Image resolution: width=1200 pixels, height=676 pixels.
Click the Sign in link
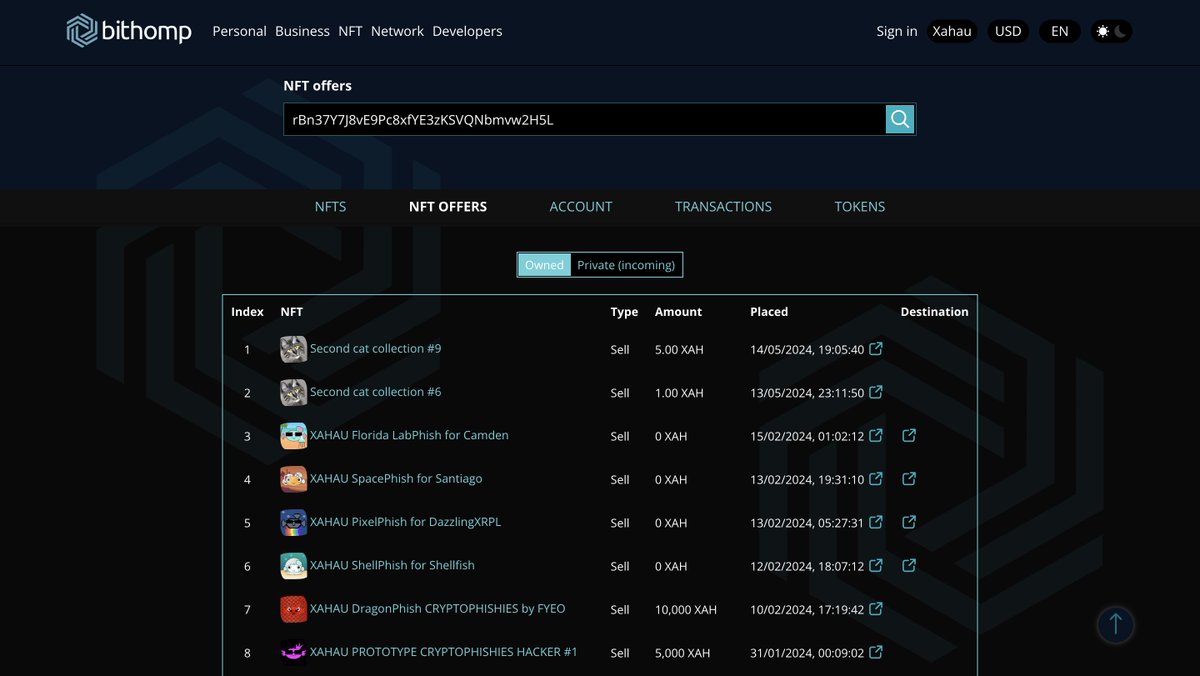[897, 31]
